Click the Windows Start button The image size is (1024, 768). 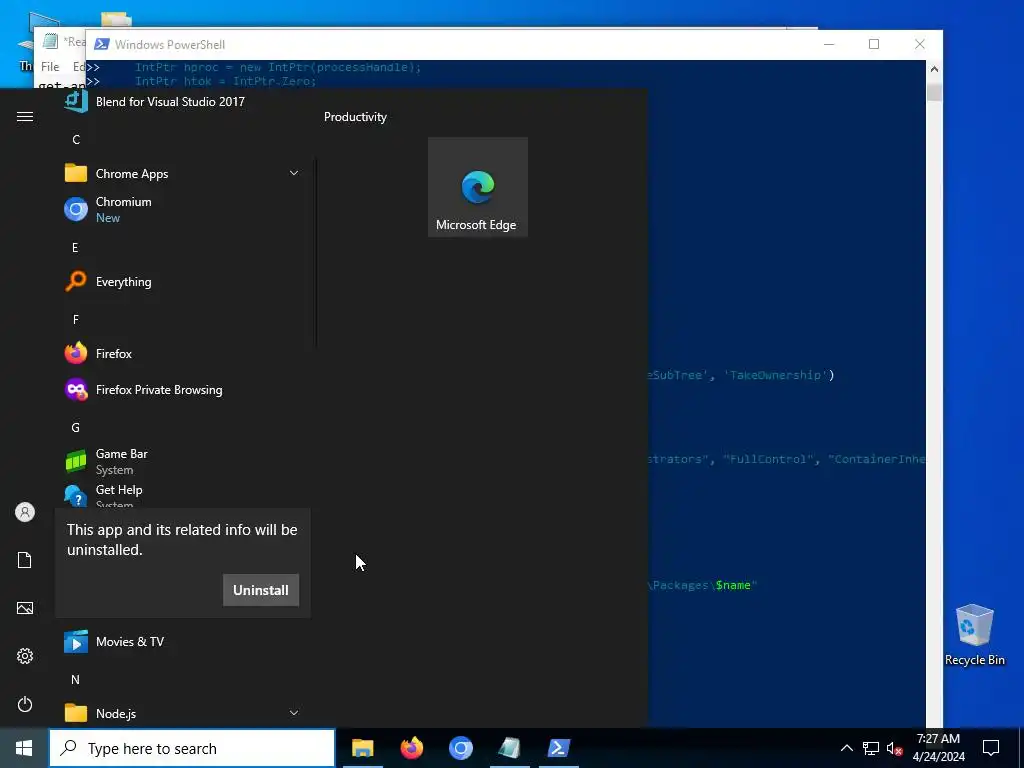(24, 748)
